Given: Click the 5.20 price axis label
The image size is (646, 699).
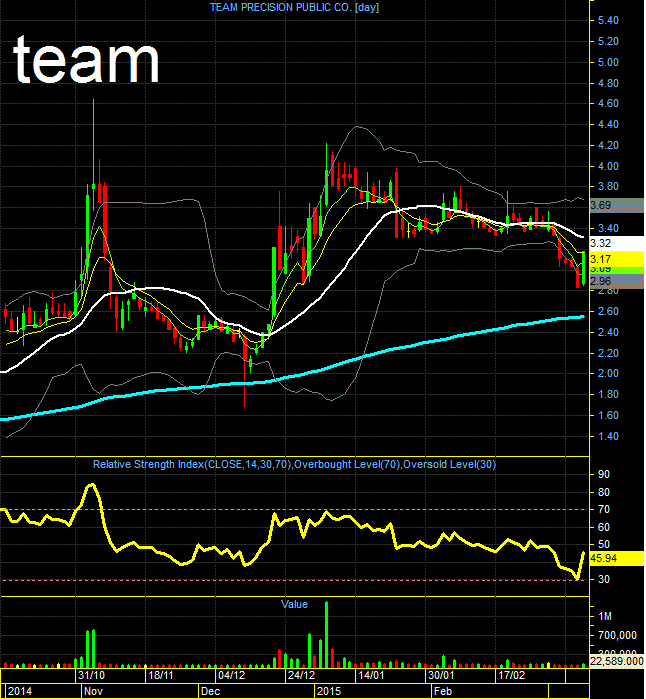Looking at the screenshot, I should [x=608, y=41].
